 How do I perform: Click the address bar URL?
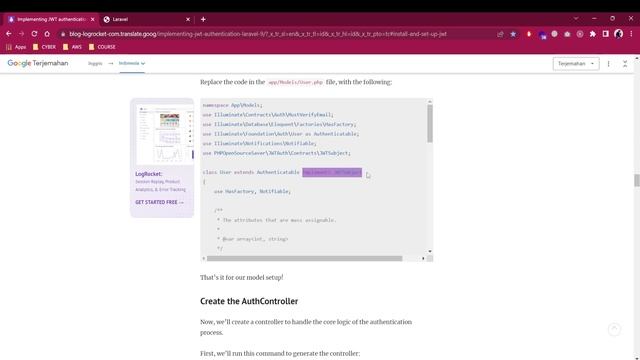point(258,34)
